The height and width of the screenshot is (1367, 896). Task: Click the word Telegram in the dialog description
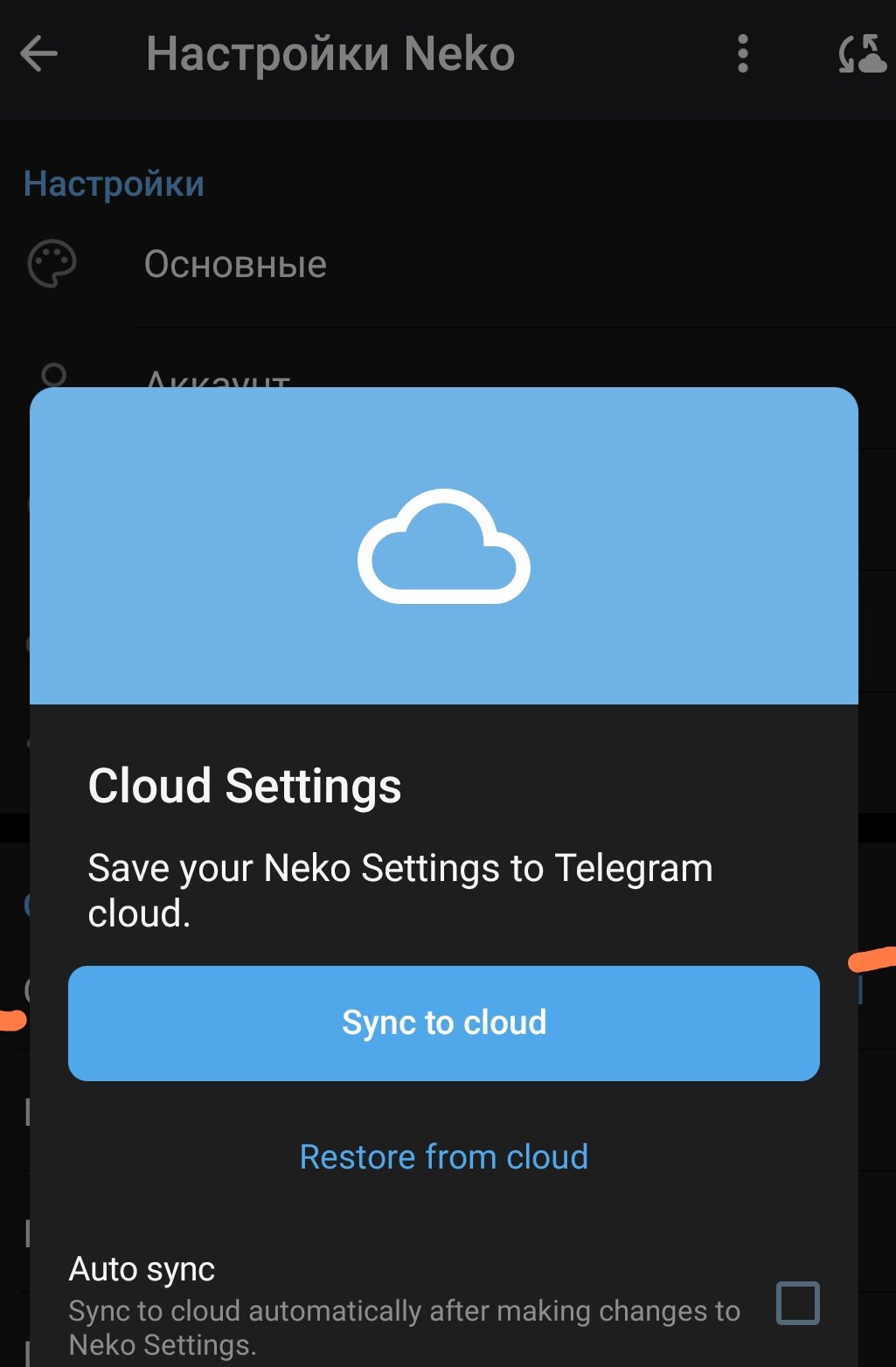(634, 868)
